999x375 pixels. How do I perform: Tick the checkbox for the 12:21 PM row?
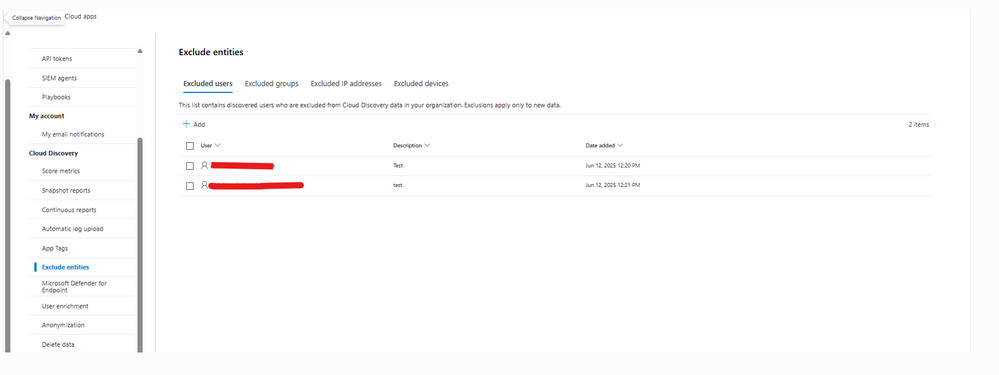[190, 186]
